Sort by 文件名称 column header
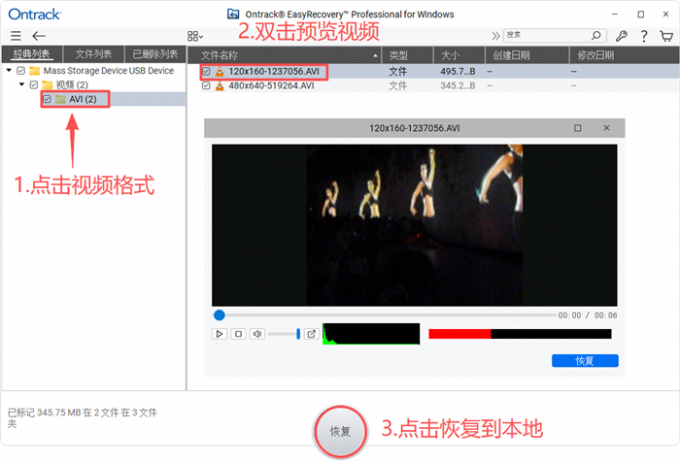The width and height of the screenshot is (680, 462). pos(284,55)
